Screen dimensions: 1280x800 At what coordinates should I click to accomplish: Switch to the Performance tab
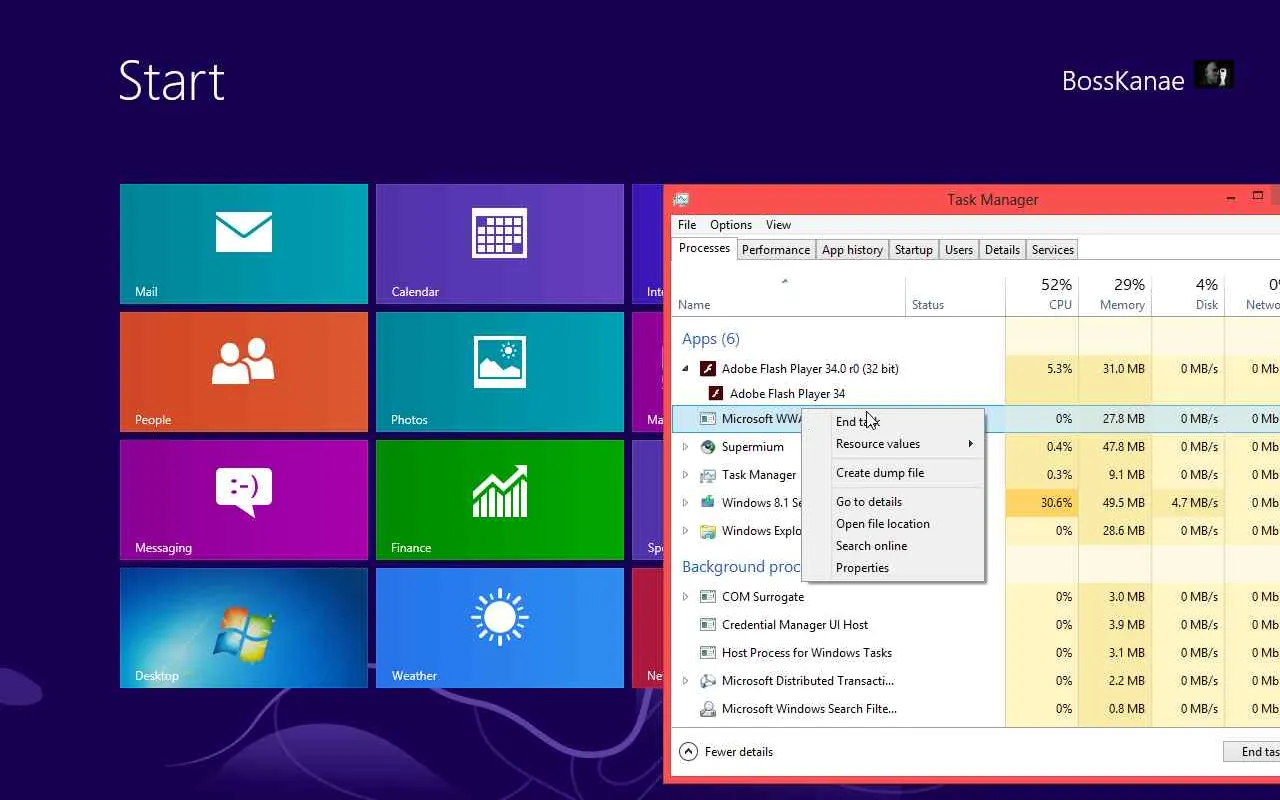[776, 250]
